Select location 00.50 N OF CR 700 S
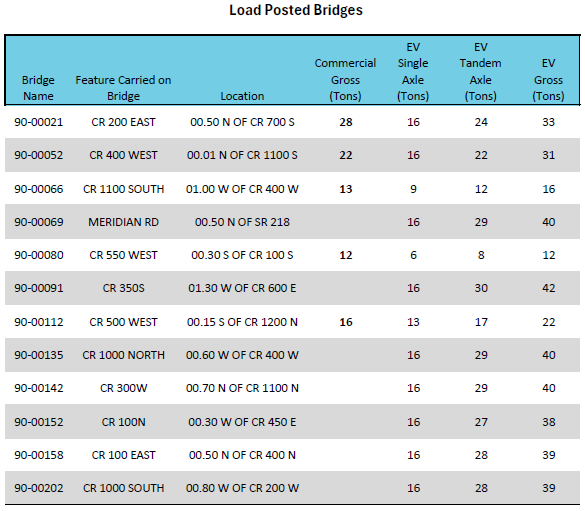585x511 pixels. point(242,122)
